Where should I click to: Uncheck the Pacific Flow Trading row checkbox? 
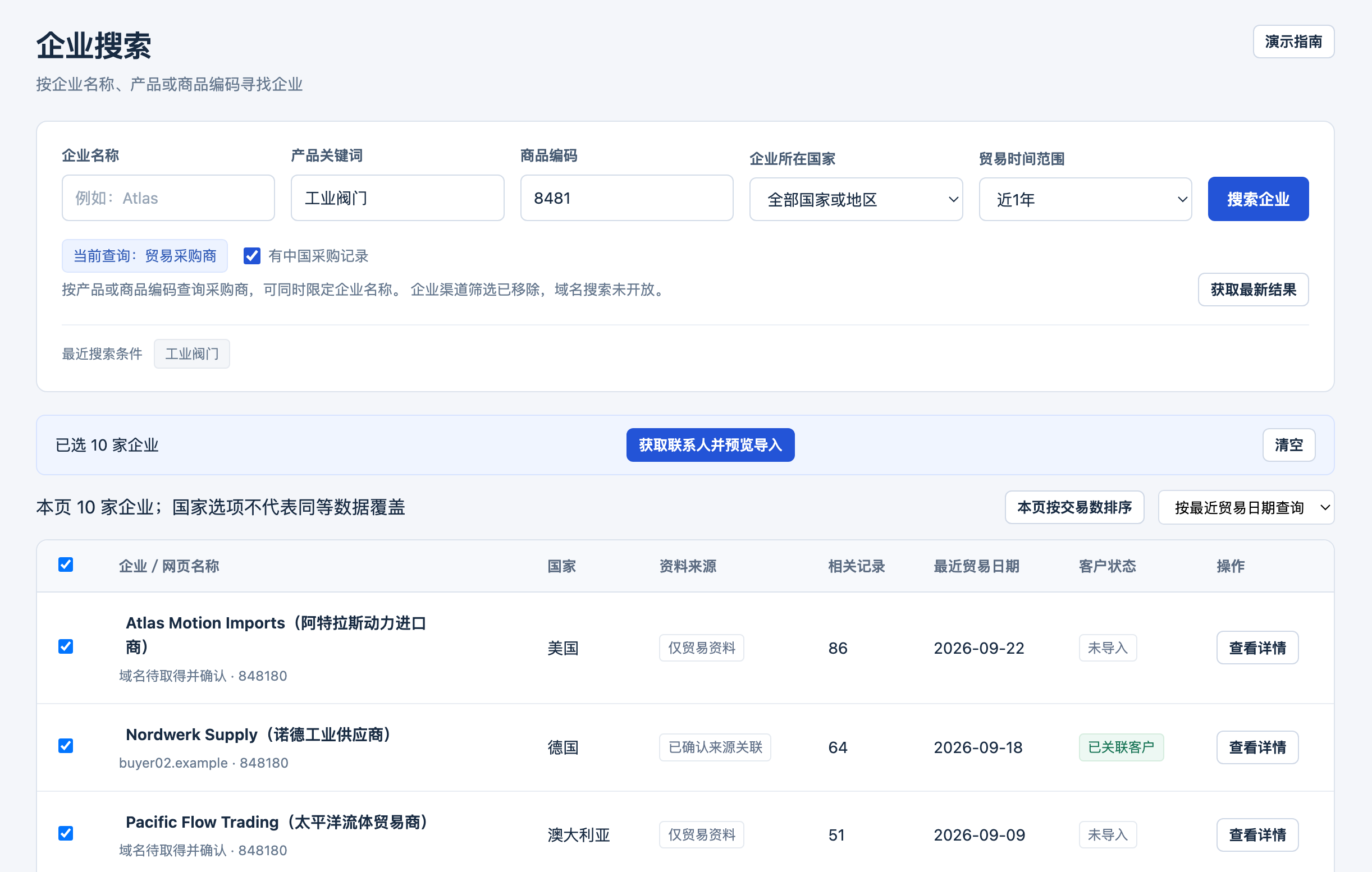66,834
